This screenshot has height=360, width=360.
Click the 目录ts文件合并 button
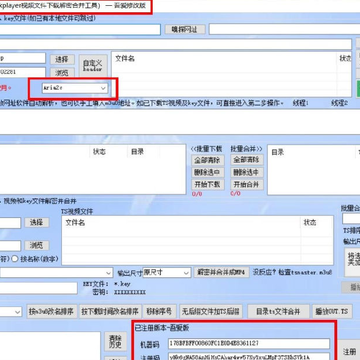click(278, 312)
